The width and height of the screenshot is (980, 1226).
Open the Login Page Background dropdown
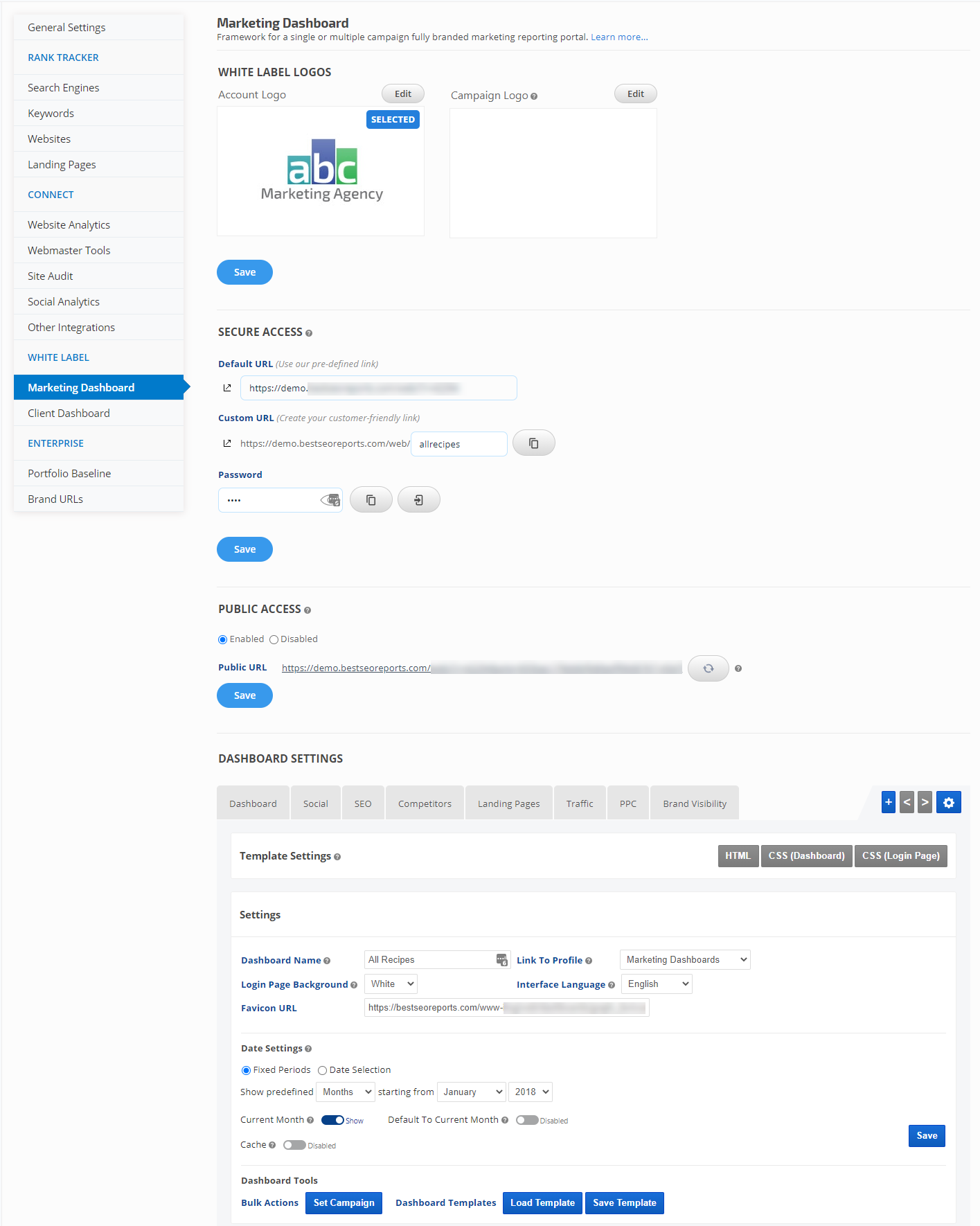[x=391, y=984]
